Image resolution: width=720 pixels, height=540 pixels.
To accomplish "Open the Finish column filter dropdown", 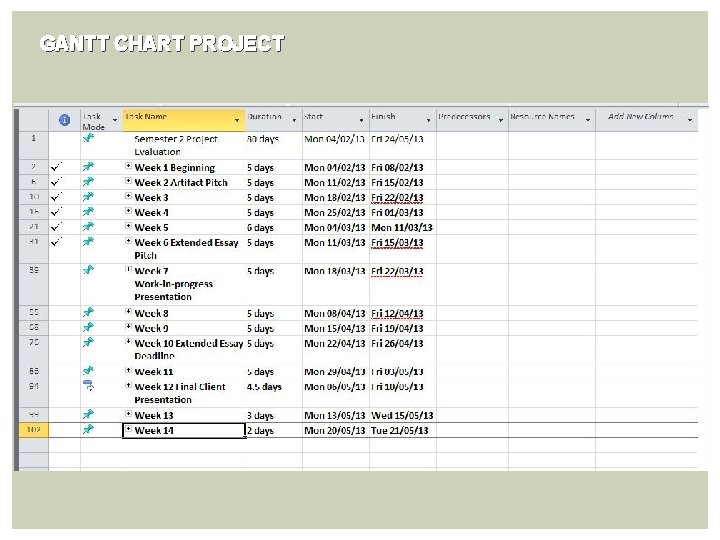I will click(428, 120).
